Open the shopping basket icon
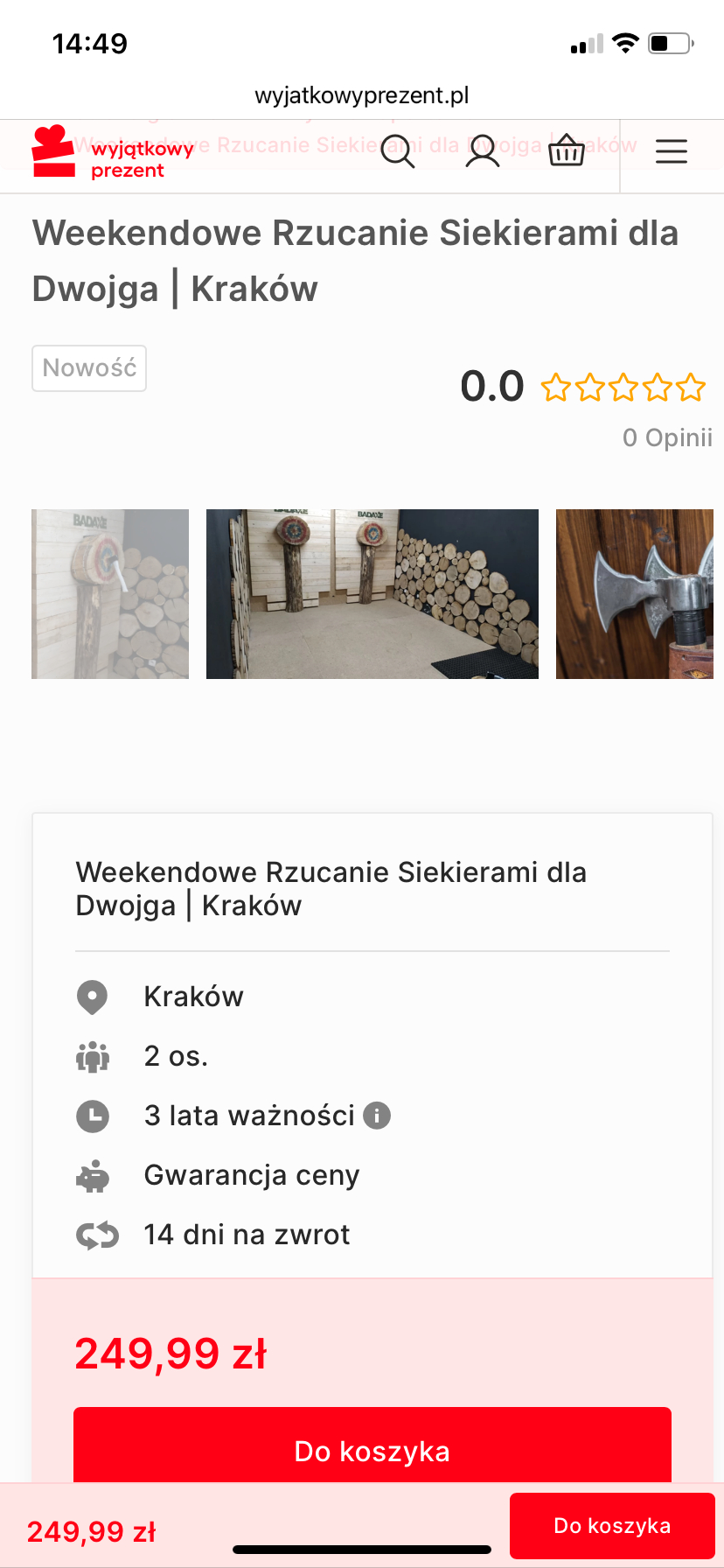 pyautogui.click(x=566, y=150)
